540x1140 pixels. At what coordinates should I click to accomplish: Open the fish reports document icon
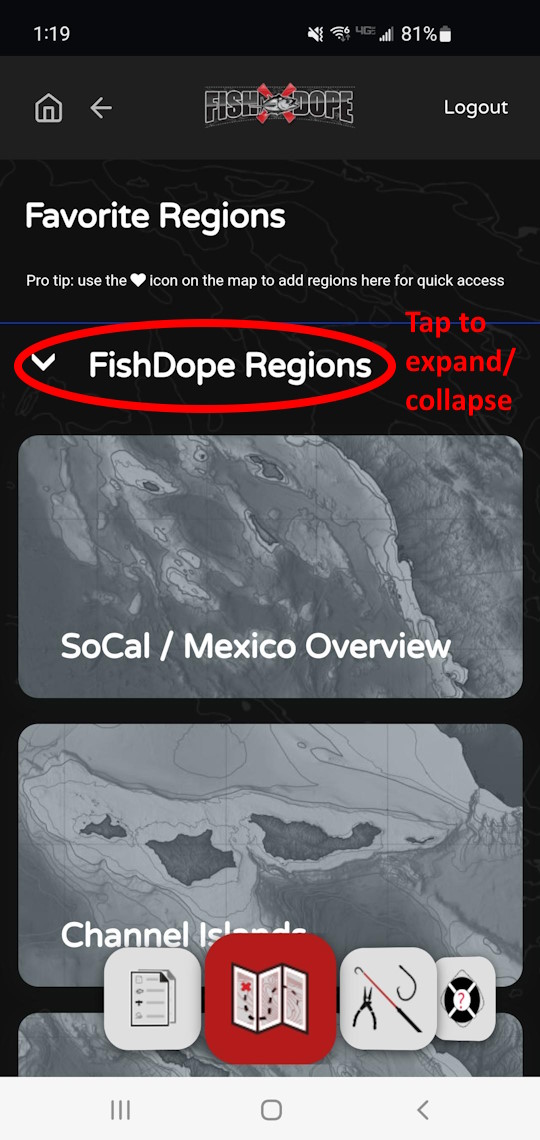(153, 998)
